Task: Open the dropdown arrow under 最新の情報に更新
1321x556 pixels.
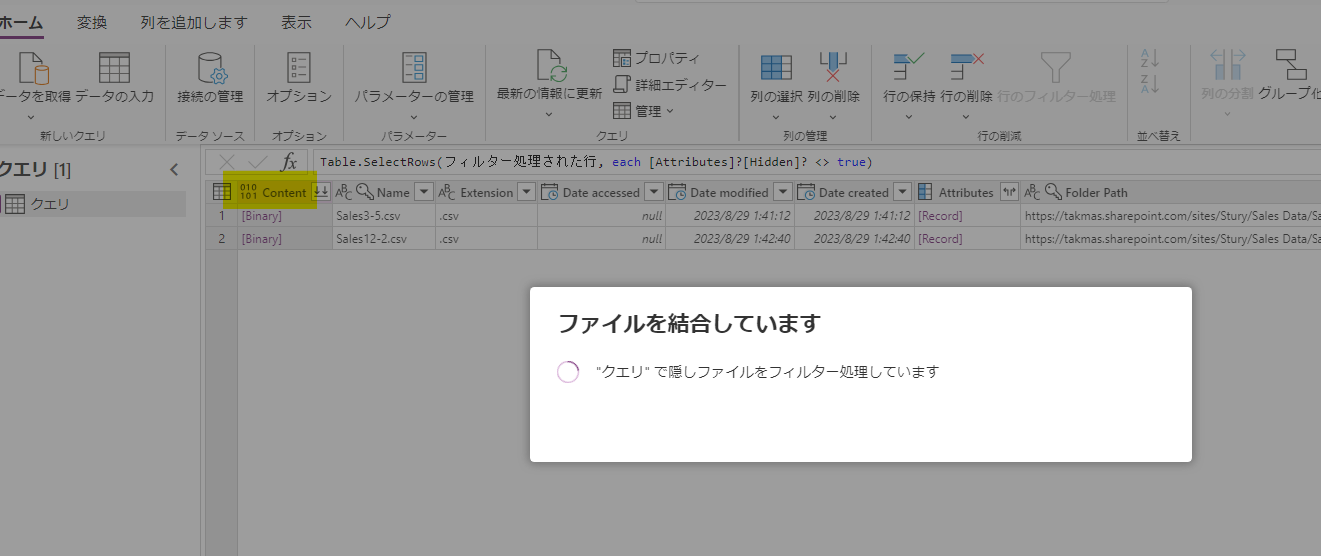Action: [550, 114]
